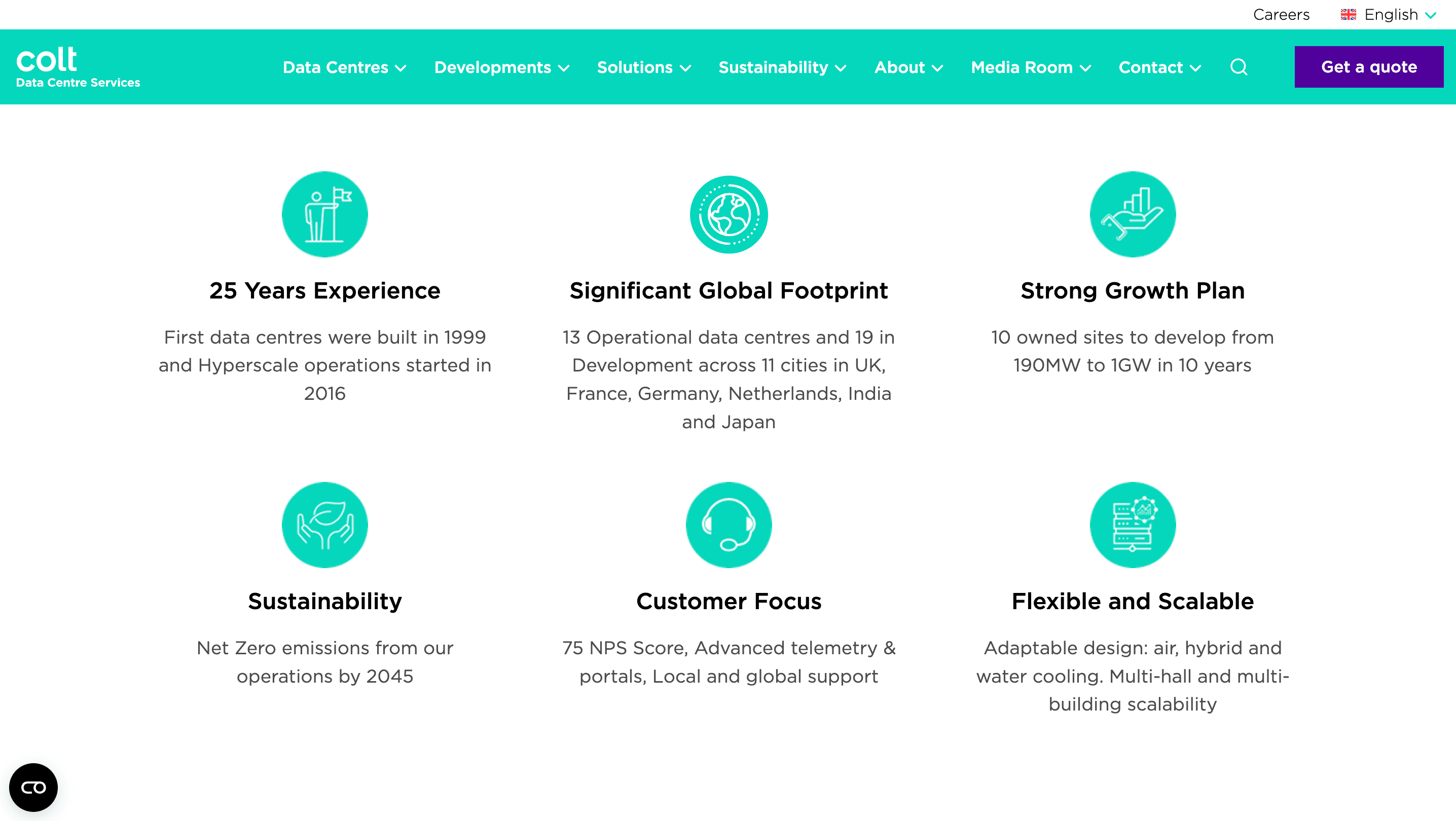This screenshot has height=821, width=1456.
Task: Click the Strong Growth Plan heading
Action: tap(1132, 290)
